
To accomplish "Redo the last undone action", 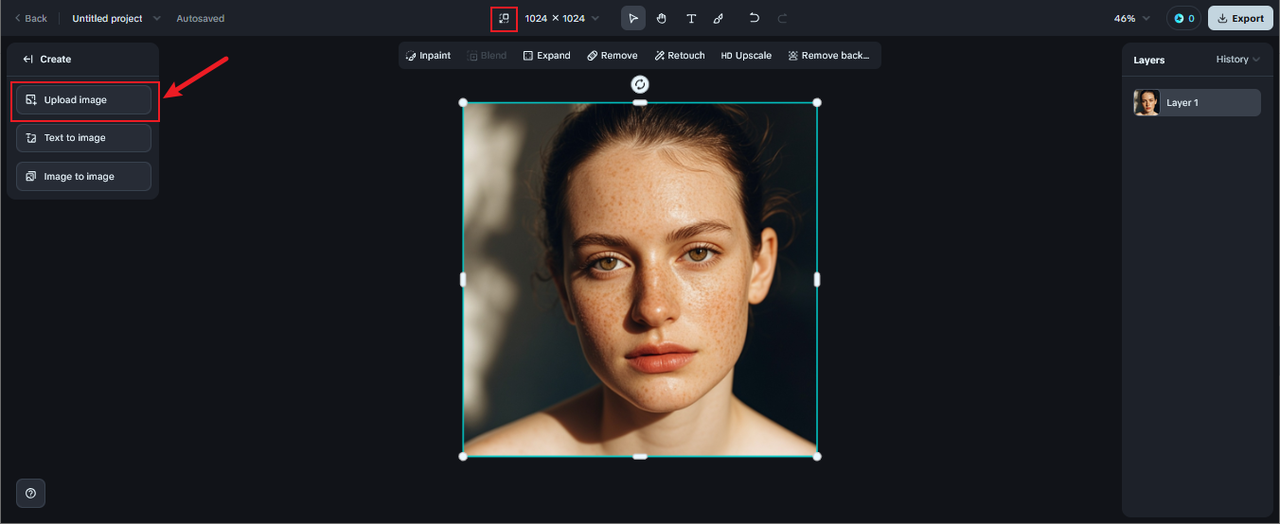I will 782,18.
